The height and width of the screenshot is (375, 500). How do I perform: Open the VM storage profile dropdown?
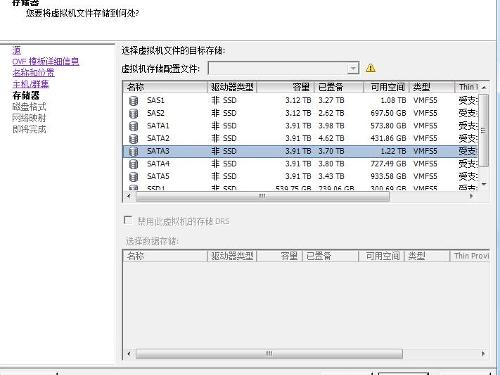(352, 68)
